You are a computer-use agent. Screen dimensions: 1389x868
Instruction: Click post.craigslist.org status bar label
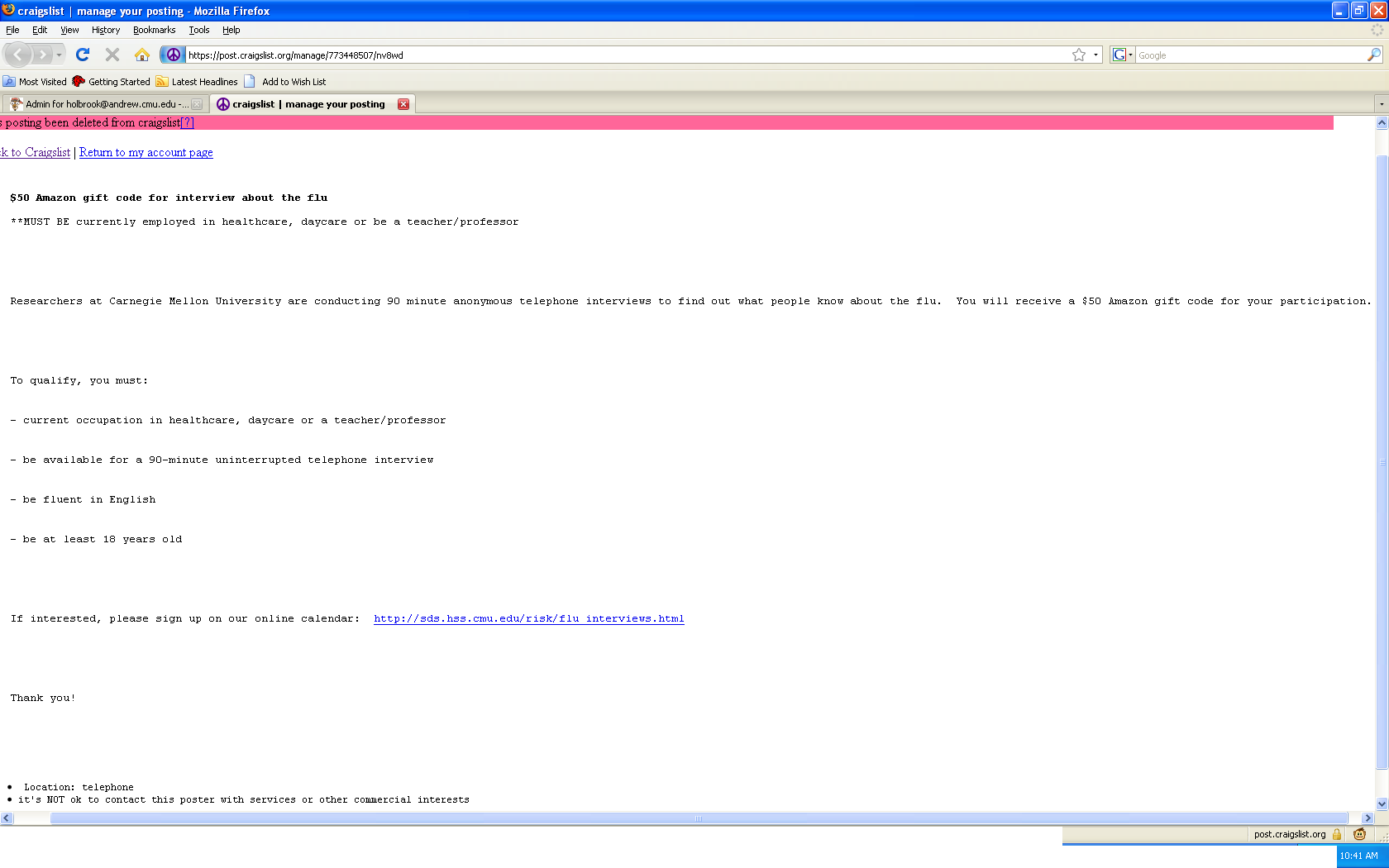point(1290,834)
